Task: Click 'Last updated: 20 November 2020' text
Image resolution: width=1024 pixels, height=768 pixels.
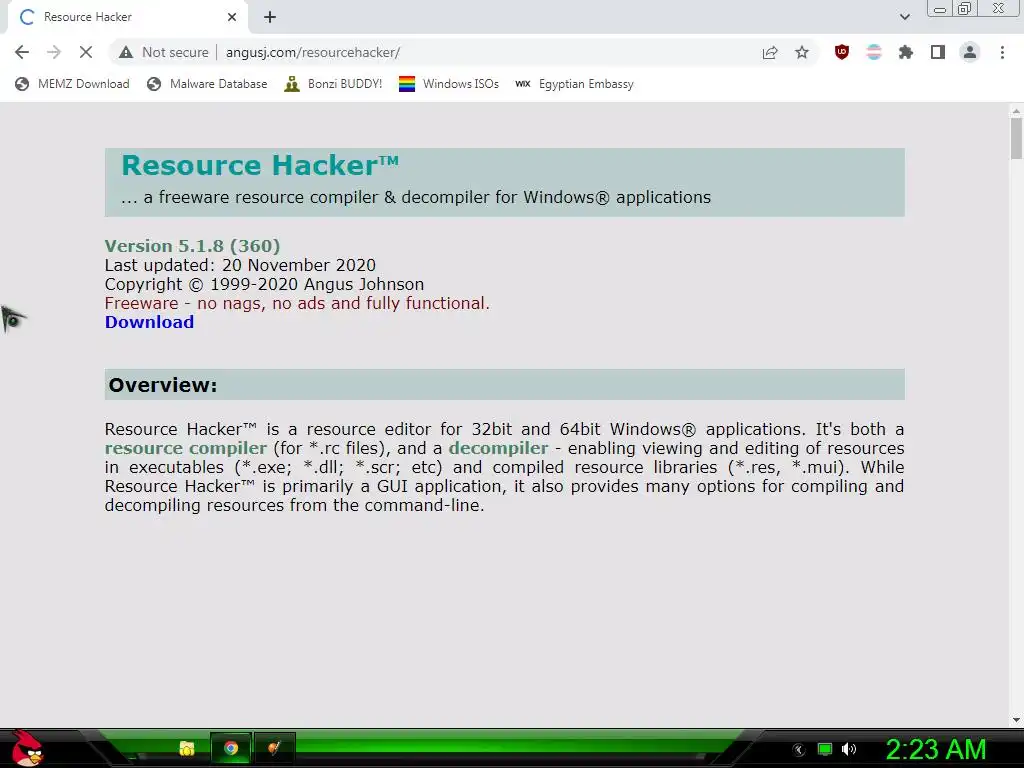Action: pos(240,265)
